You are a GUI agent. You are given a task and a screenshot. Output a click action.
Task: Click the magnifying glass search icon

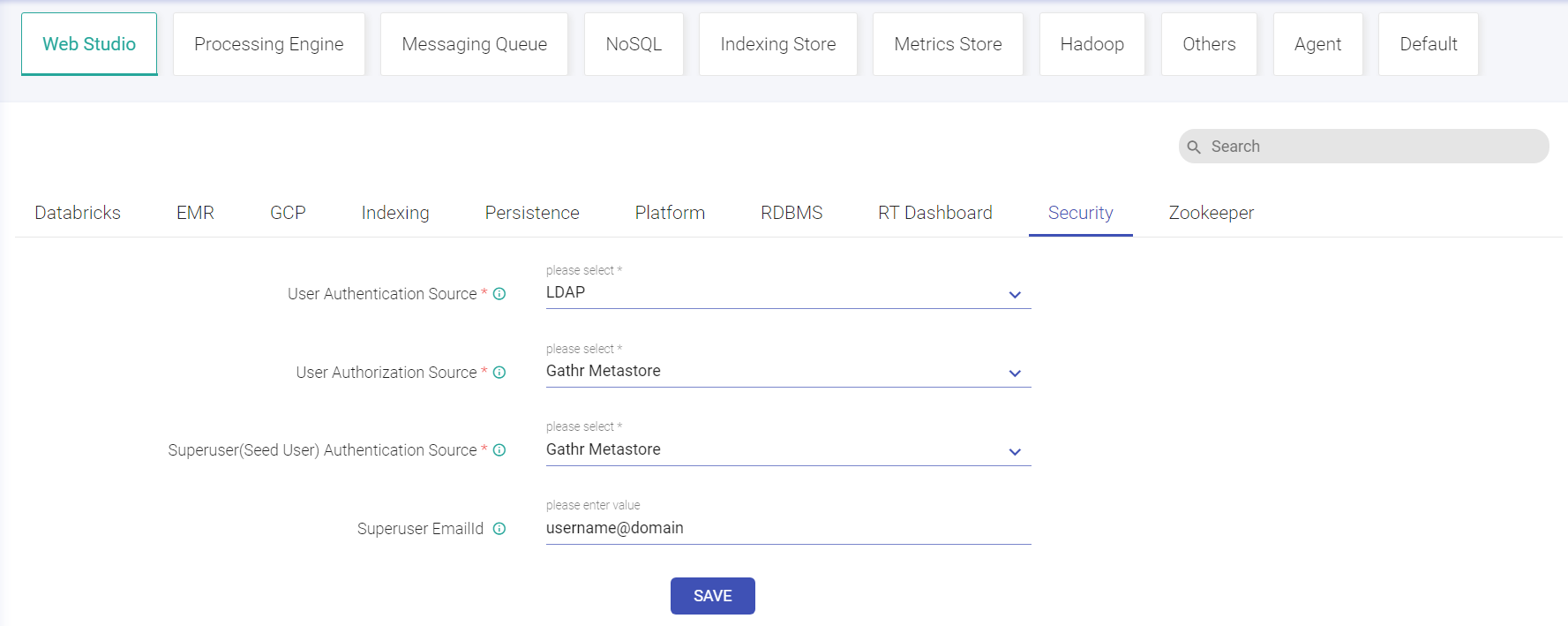(x=1194, y=147)
